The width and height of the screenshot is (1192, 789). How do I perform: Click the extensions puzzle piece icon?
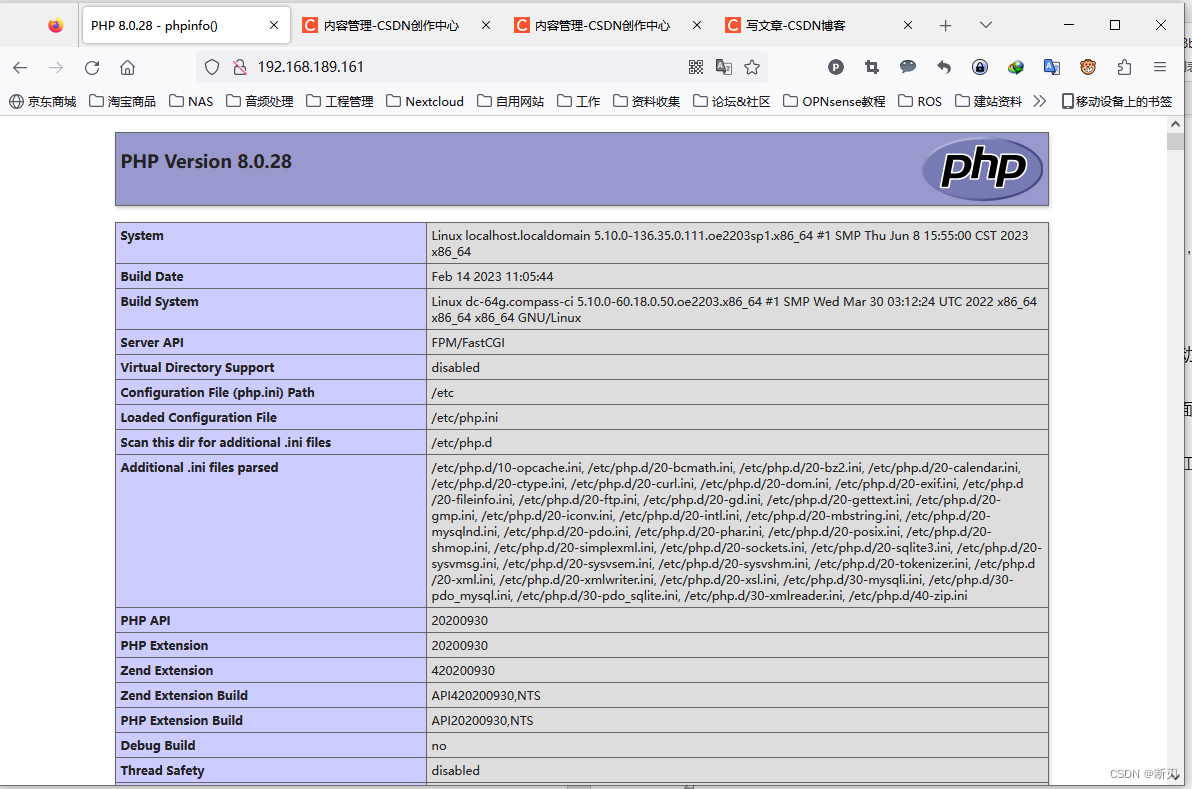point(1125,67)
